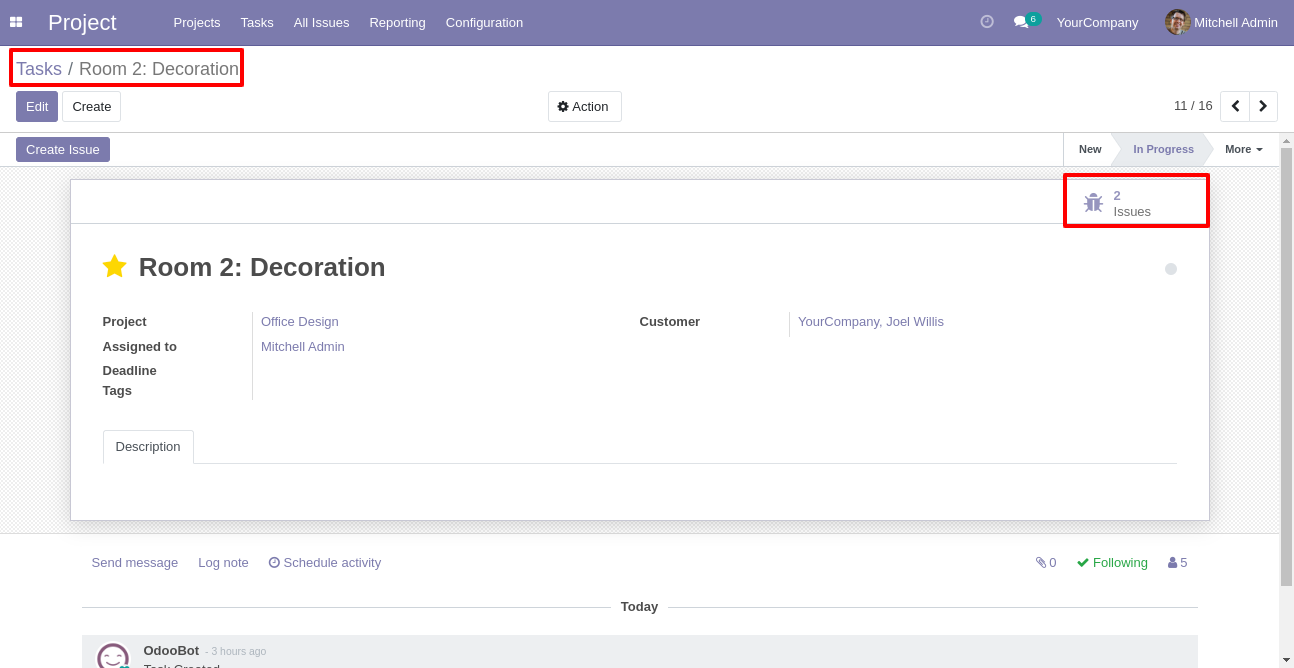Go to previous record arrow
Screen dimensions: 1294x668
[1235, 106]
